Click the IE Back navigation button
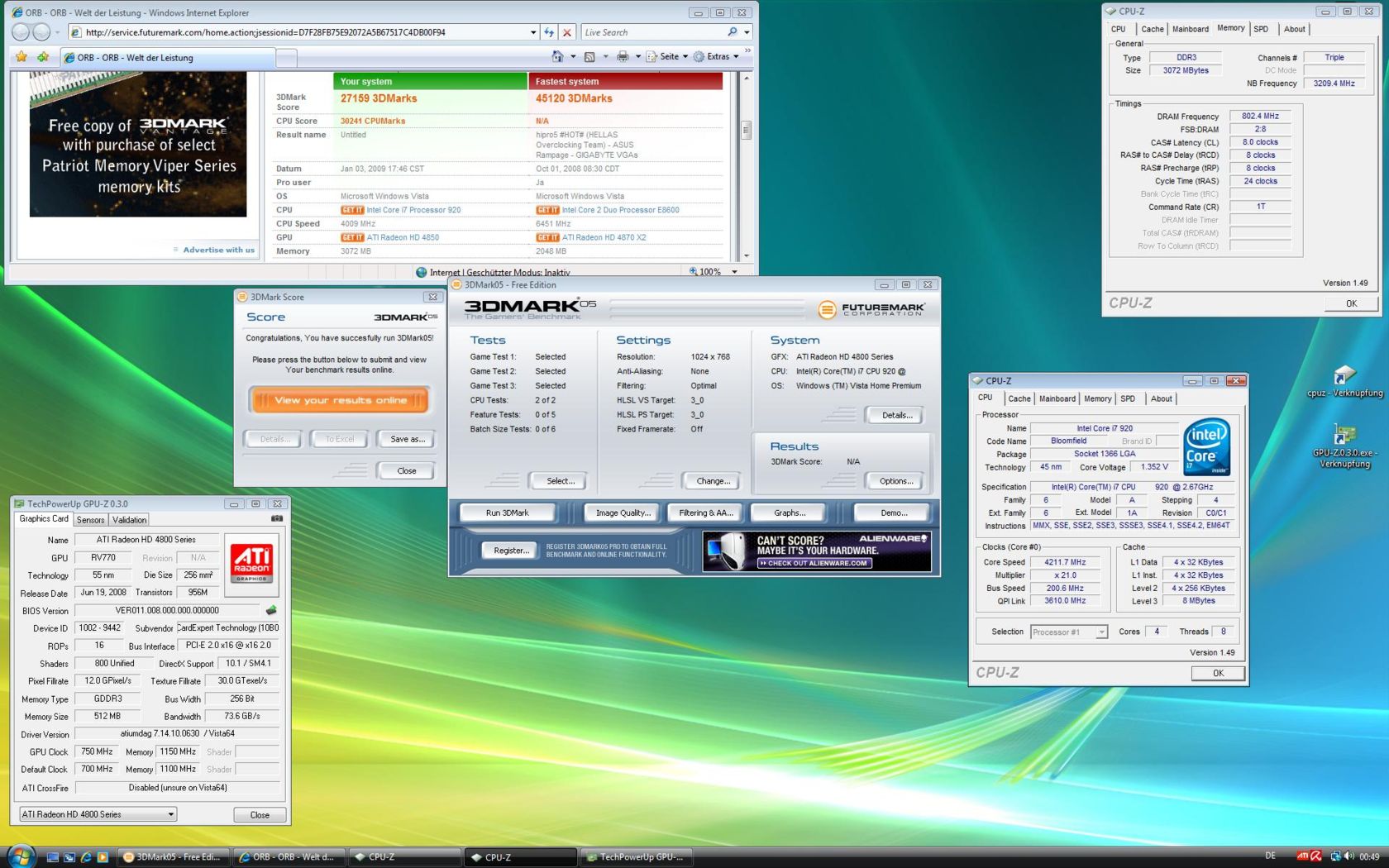Image resolution: width=1389 pixels, height=868 pixels. click(x=21, y=32)
